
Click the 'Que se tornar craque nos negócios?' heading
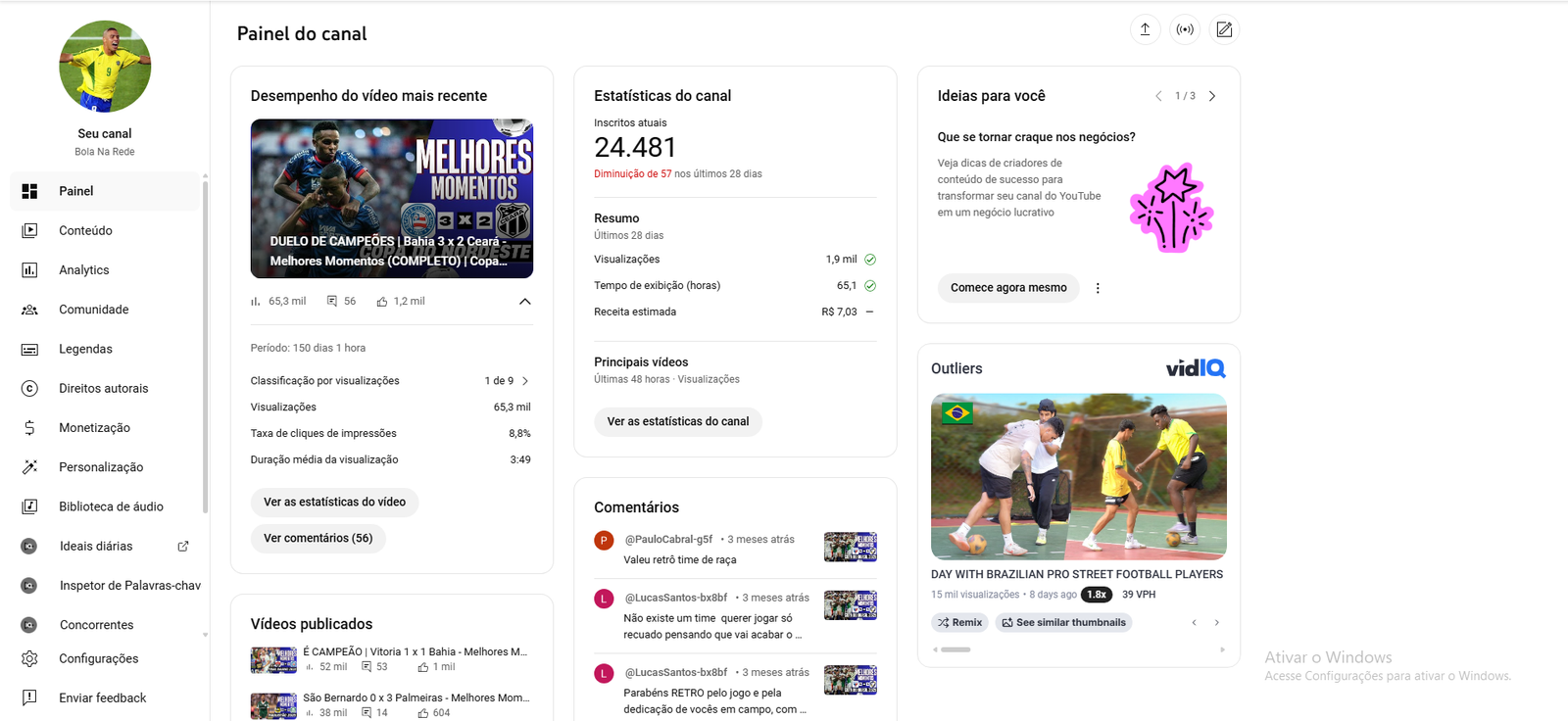click(x=1037, y=137)
